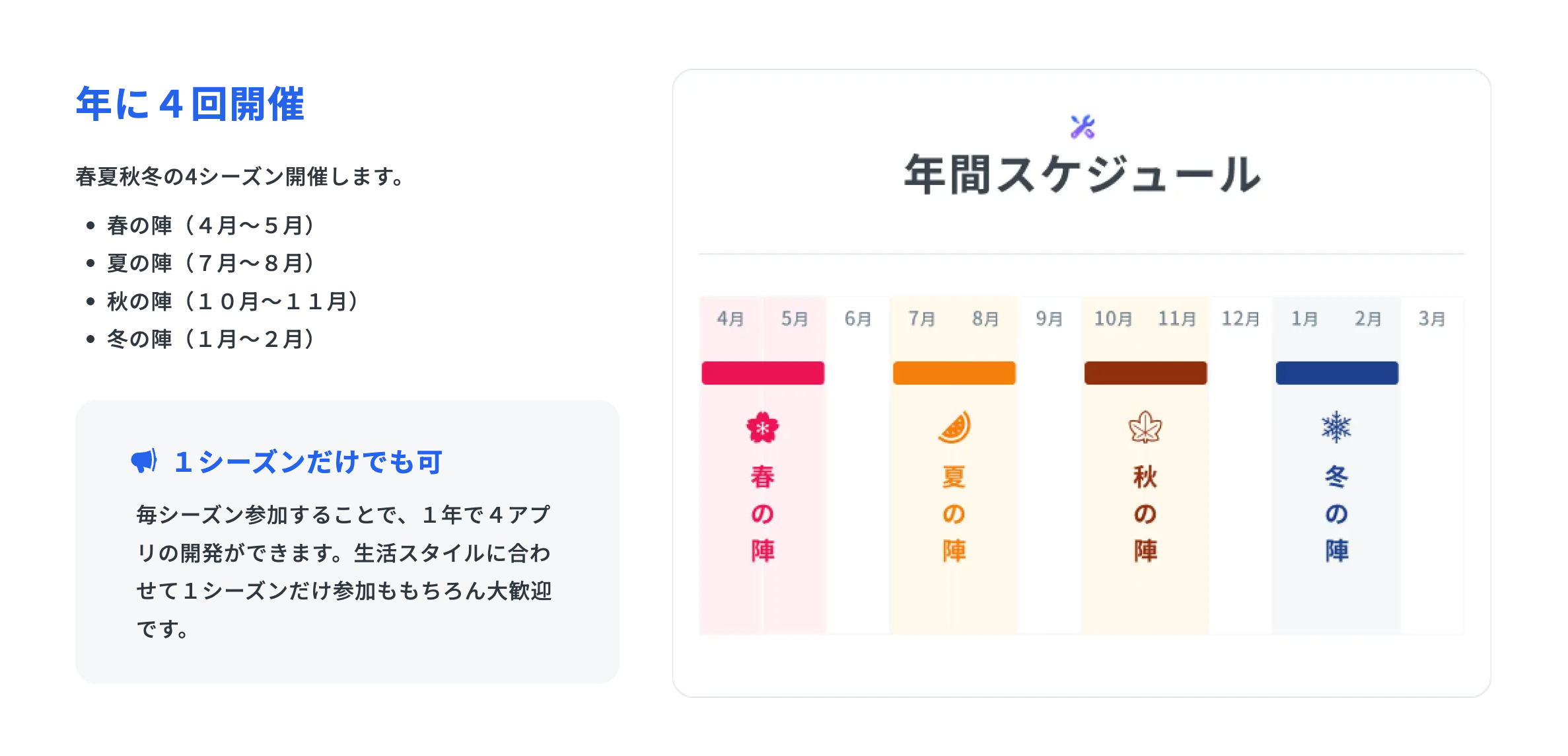This screenshot has width=1568, height=756.
Task: Select the 6月 month column header
Action: pos(857,319)
